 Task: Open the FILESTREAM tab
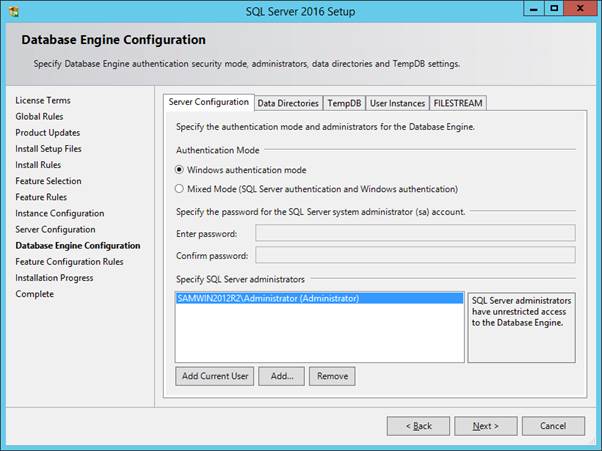coord(458,103)
